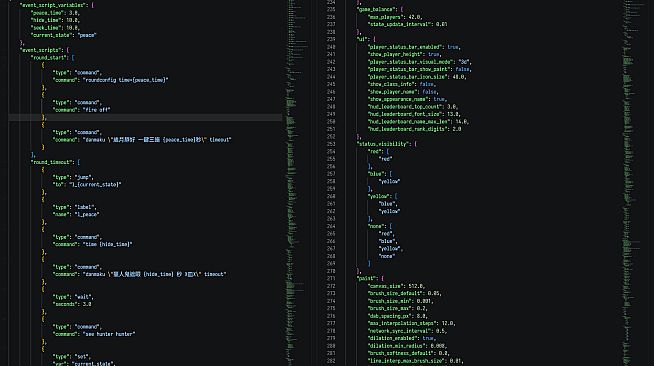The image size is (654, 366).
Task: Click the "seconds": 3.0 line
Action: pyautogui.click(x=72, y=304)
